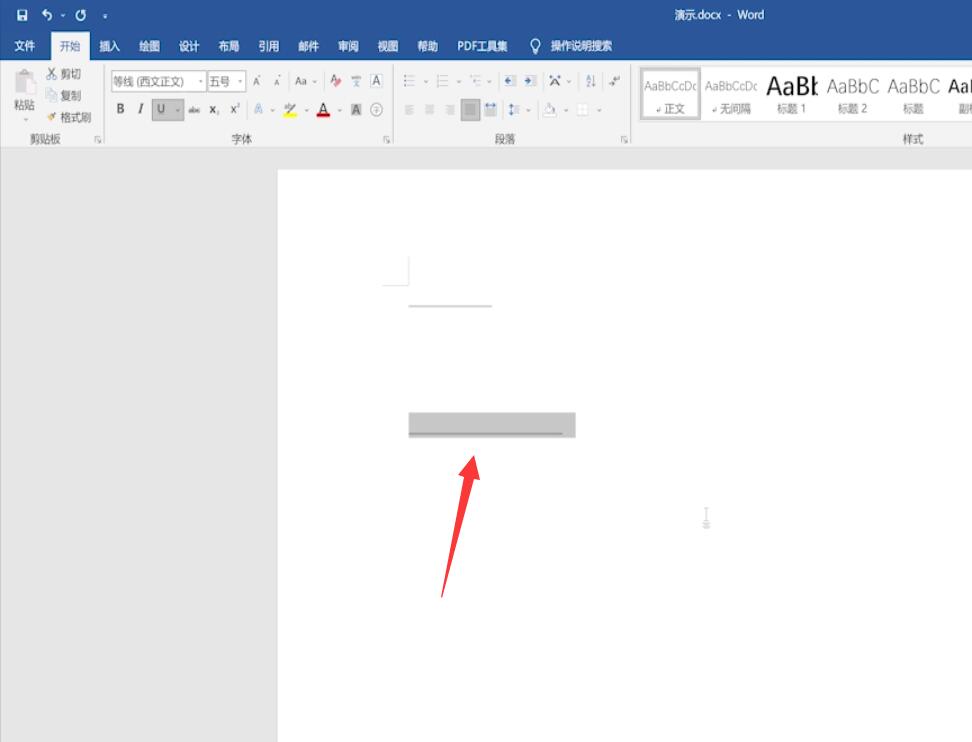This screenshot has height=742, width=972.
Task: Toggle Bold formatting
Action: pos(120,109)
